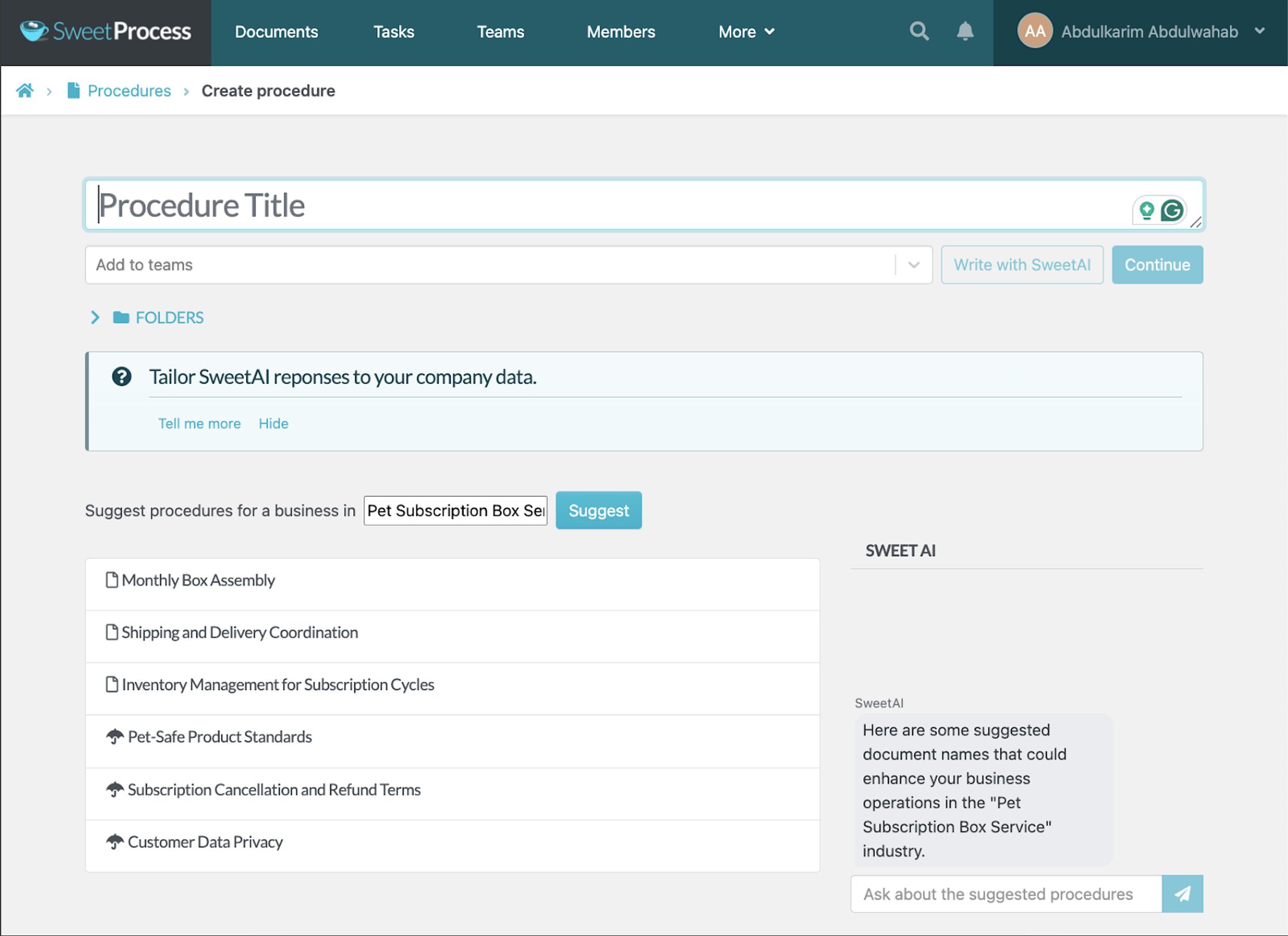Viewport: 1288px width, 936px height.
Task: Click the SweetProcess logo
Action: coord(105,31)
